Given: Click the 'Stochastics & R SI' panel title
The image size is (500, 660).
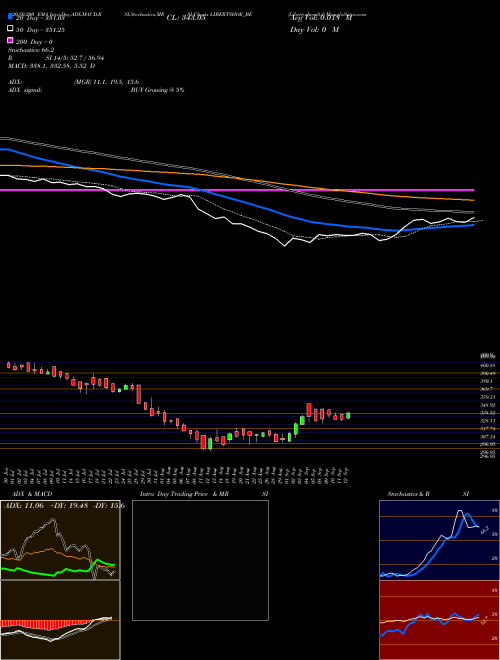Looking at the screenshot, I should point(428,494).
